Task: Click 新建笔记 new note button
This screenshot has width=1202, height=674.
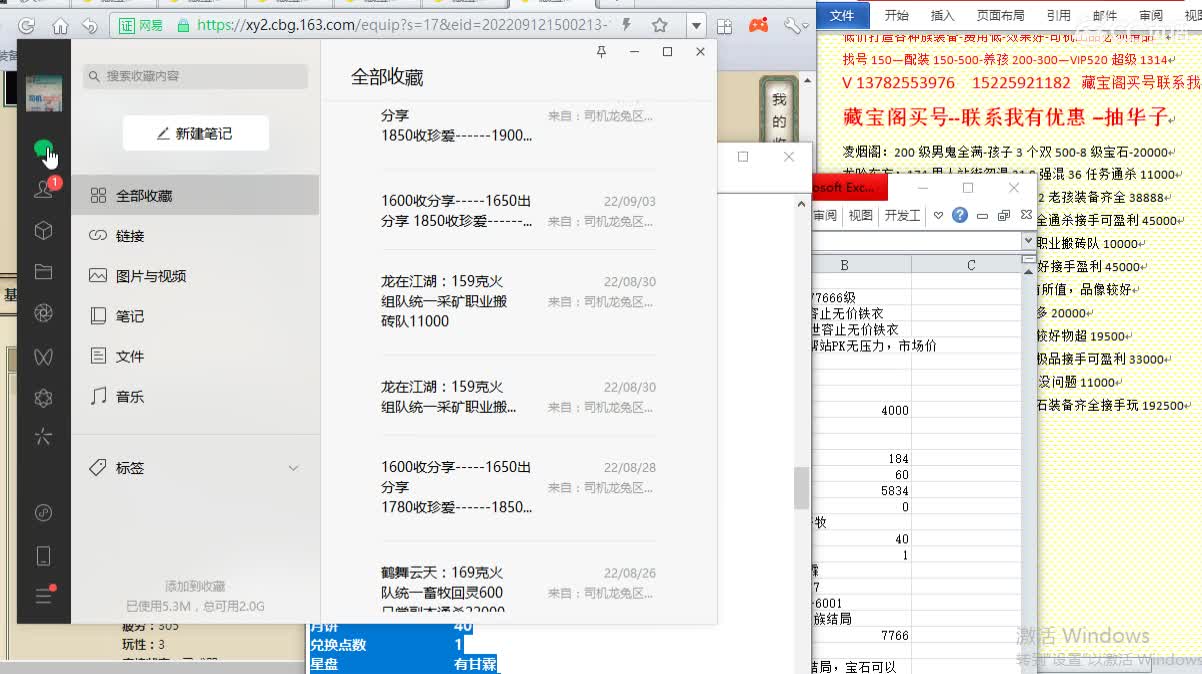Action: click(195, 134)
